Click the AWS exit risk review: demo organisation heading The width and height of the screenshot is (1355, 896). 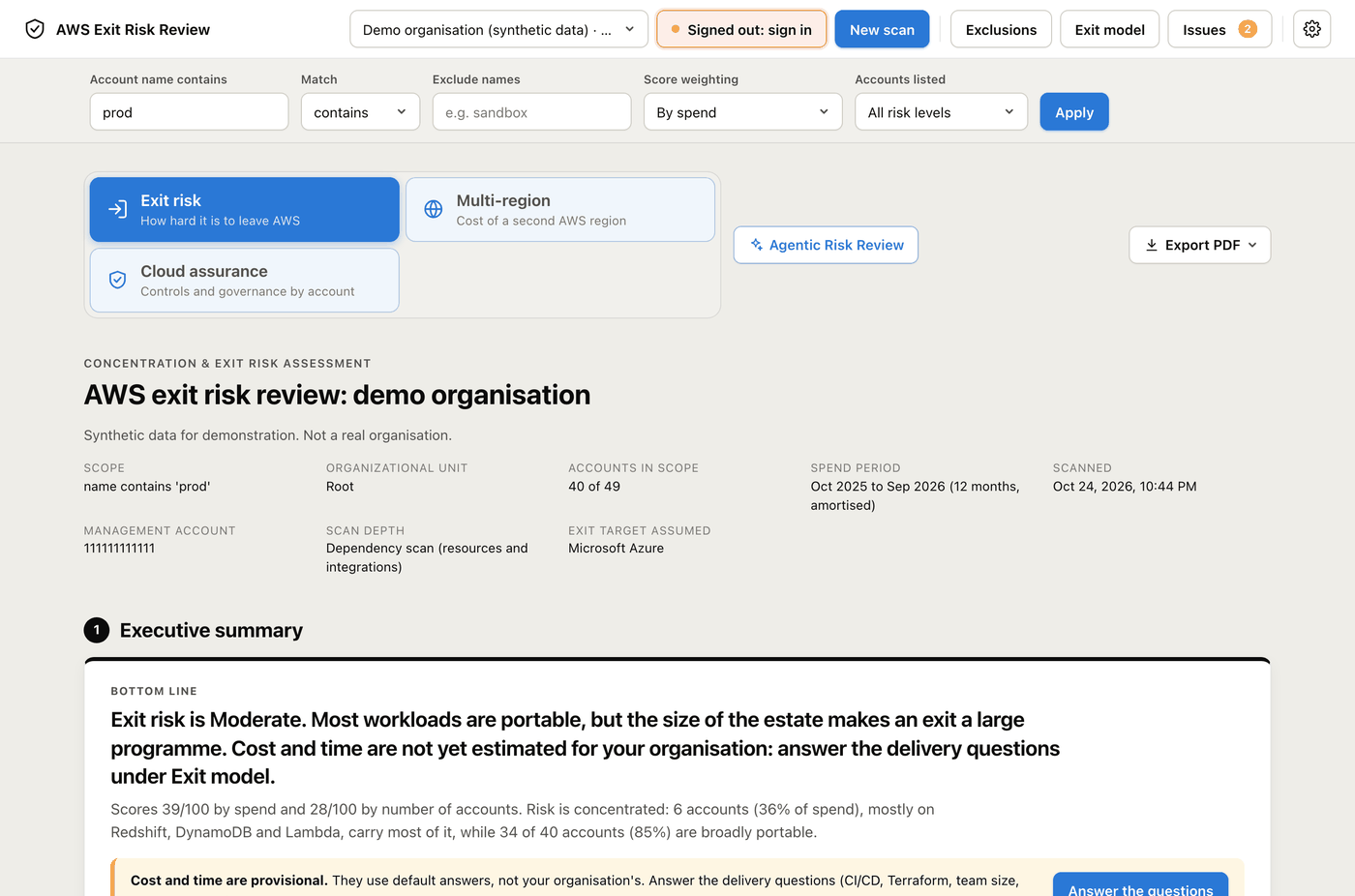point(337,395)
